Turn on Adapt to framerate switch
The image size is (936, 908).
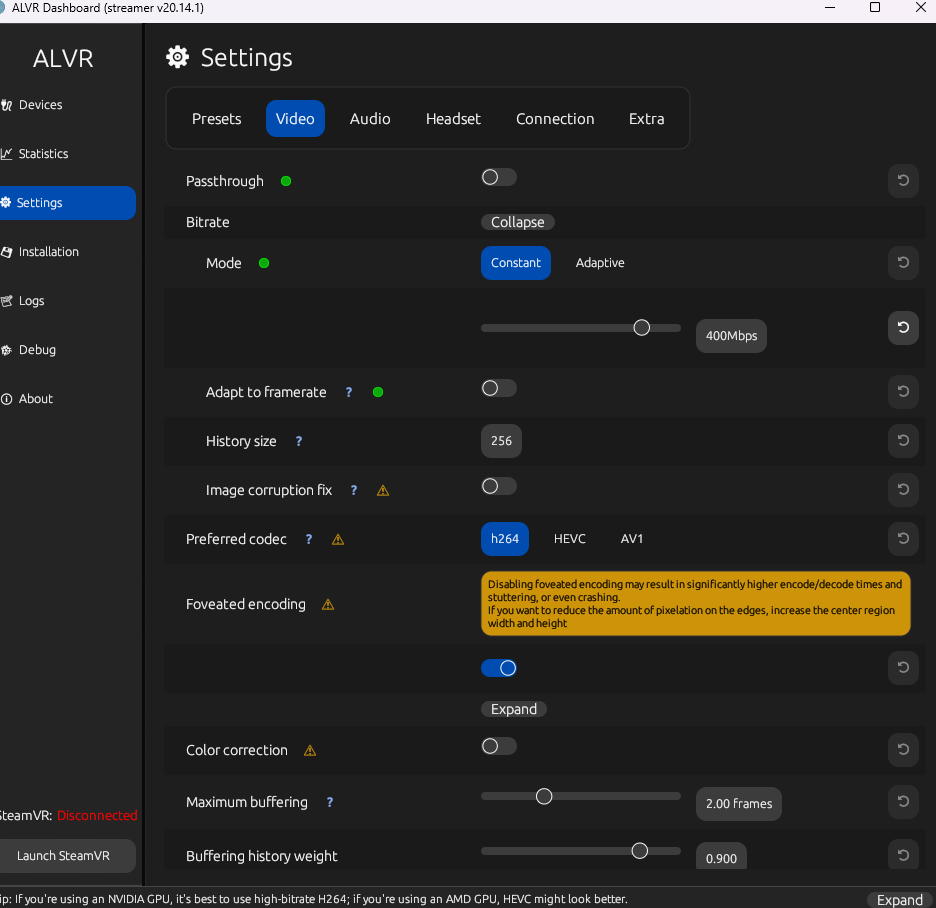(498, 388)
